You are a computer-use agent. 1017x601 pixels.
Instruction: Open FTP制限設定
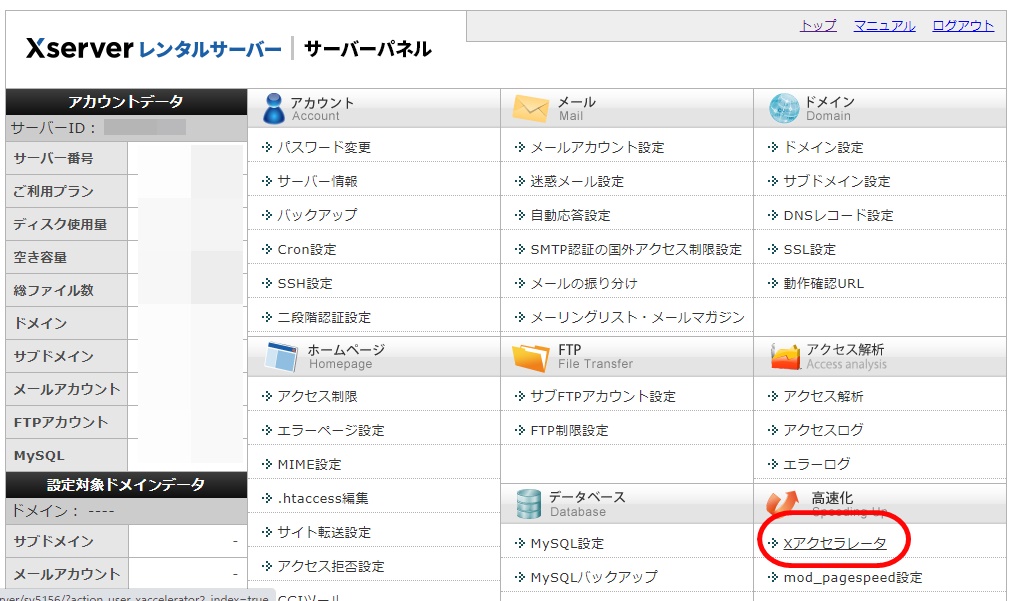click(x=569, y=430)
